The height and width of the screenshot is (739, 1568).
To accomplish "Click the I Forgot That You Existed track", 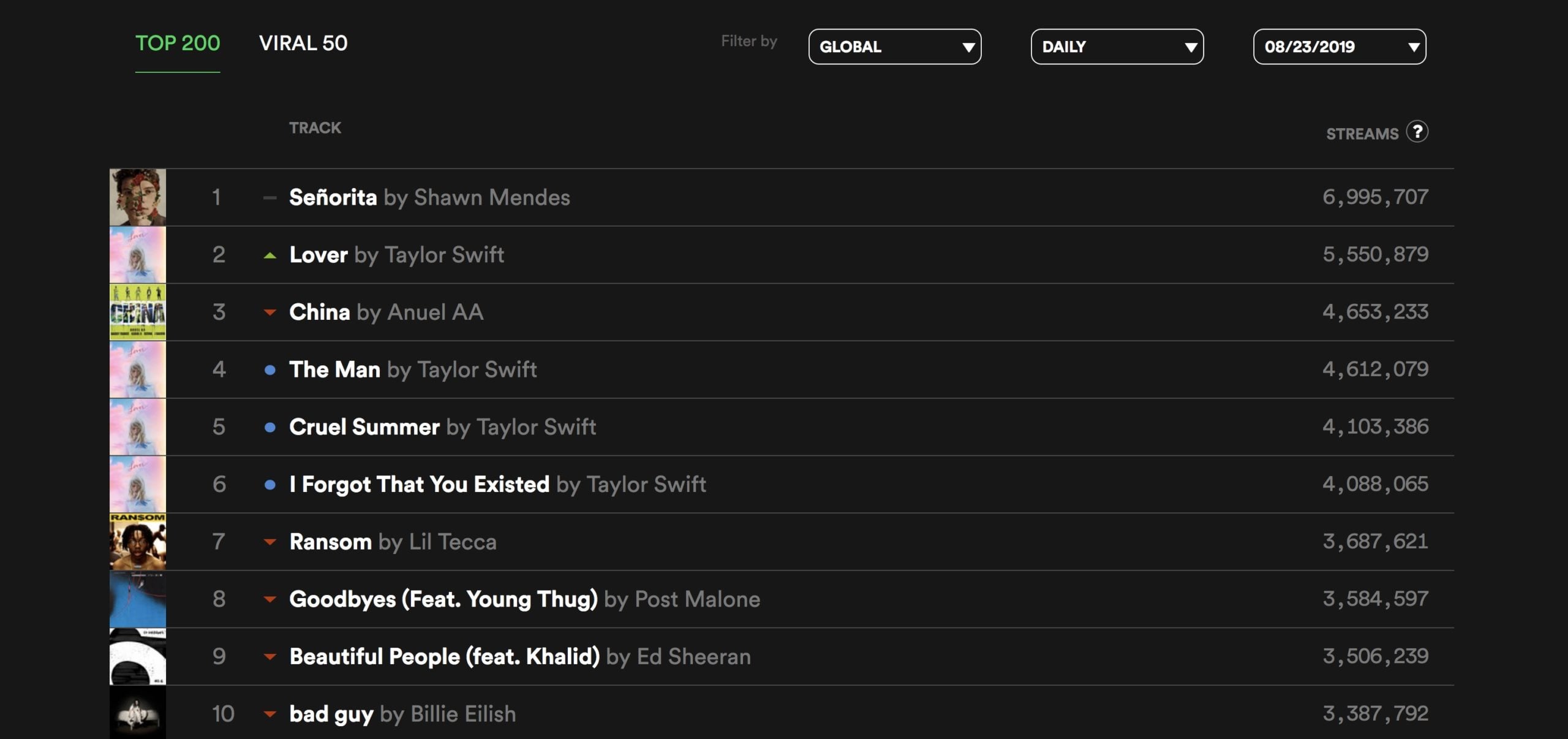I will click(419, 484).
